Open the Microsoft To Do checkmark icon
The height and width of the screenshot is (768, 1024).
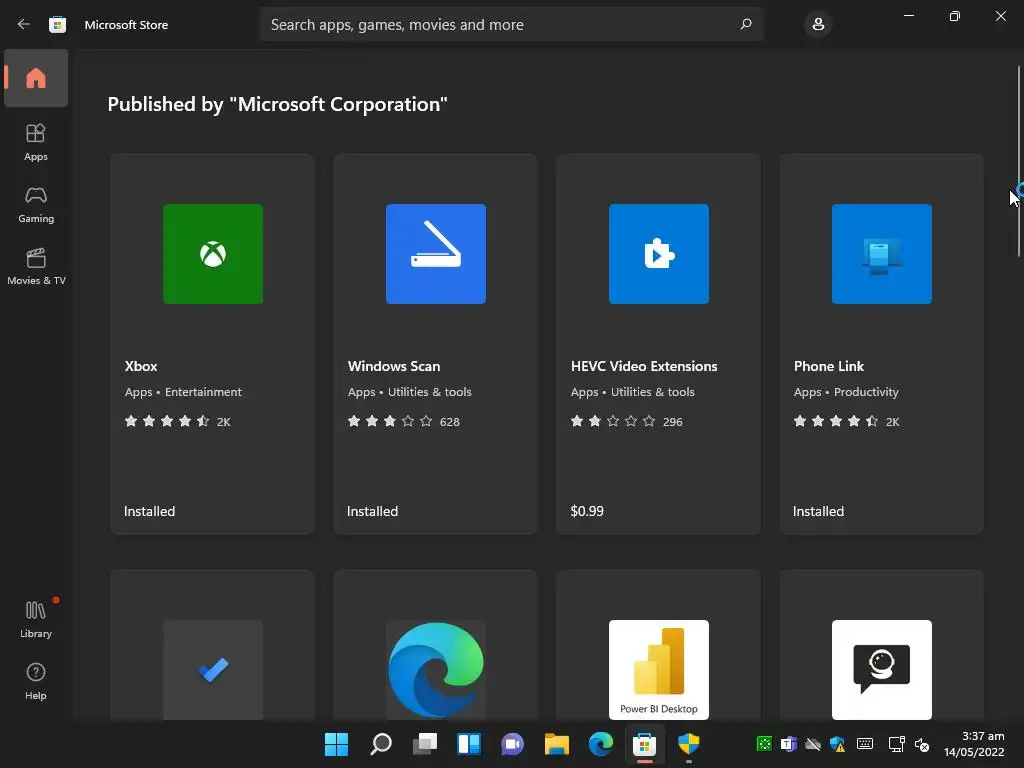(213, 669)
